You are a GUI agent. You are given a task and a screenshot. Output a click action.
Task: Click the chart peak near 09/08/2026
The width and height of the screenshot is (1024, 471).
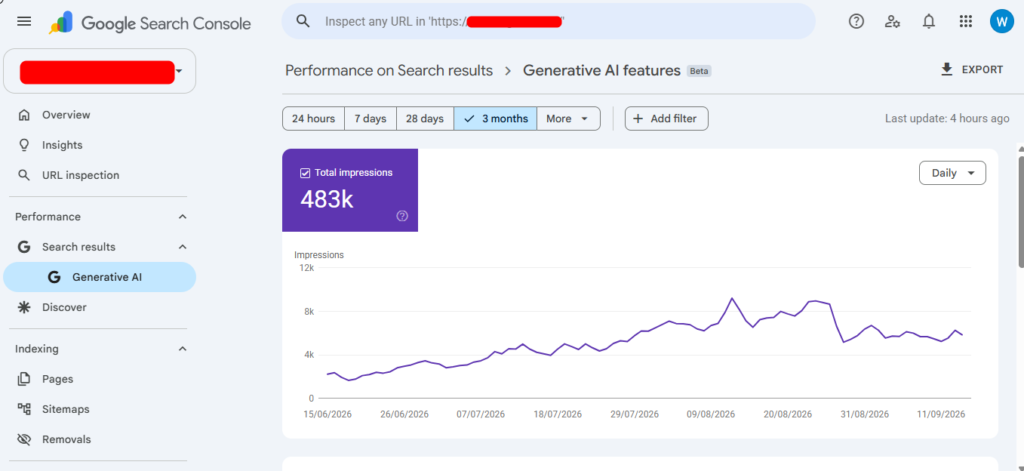pos(732,298)
